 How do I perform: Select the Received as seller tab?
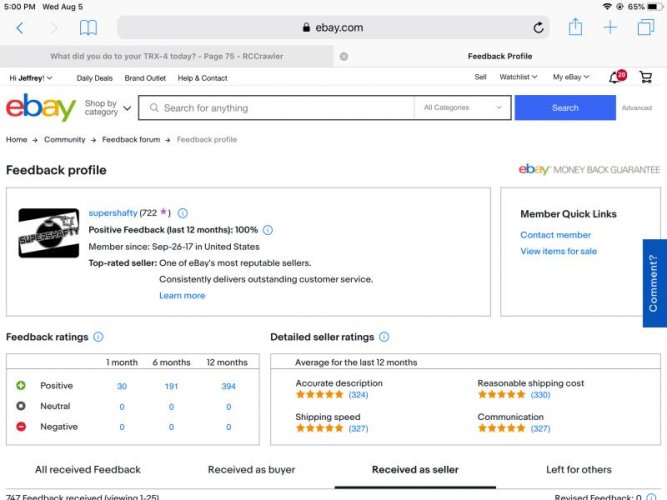click(415, 469)
